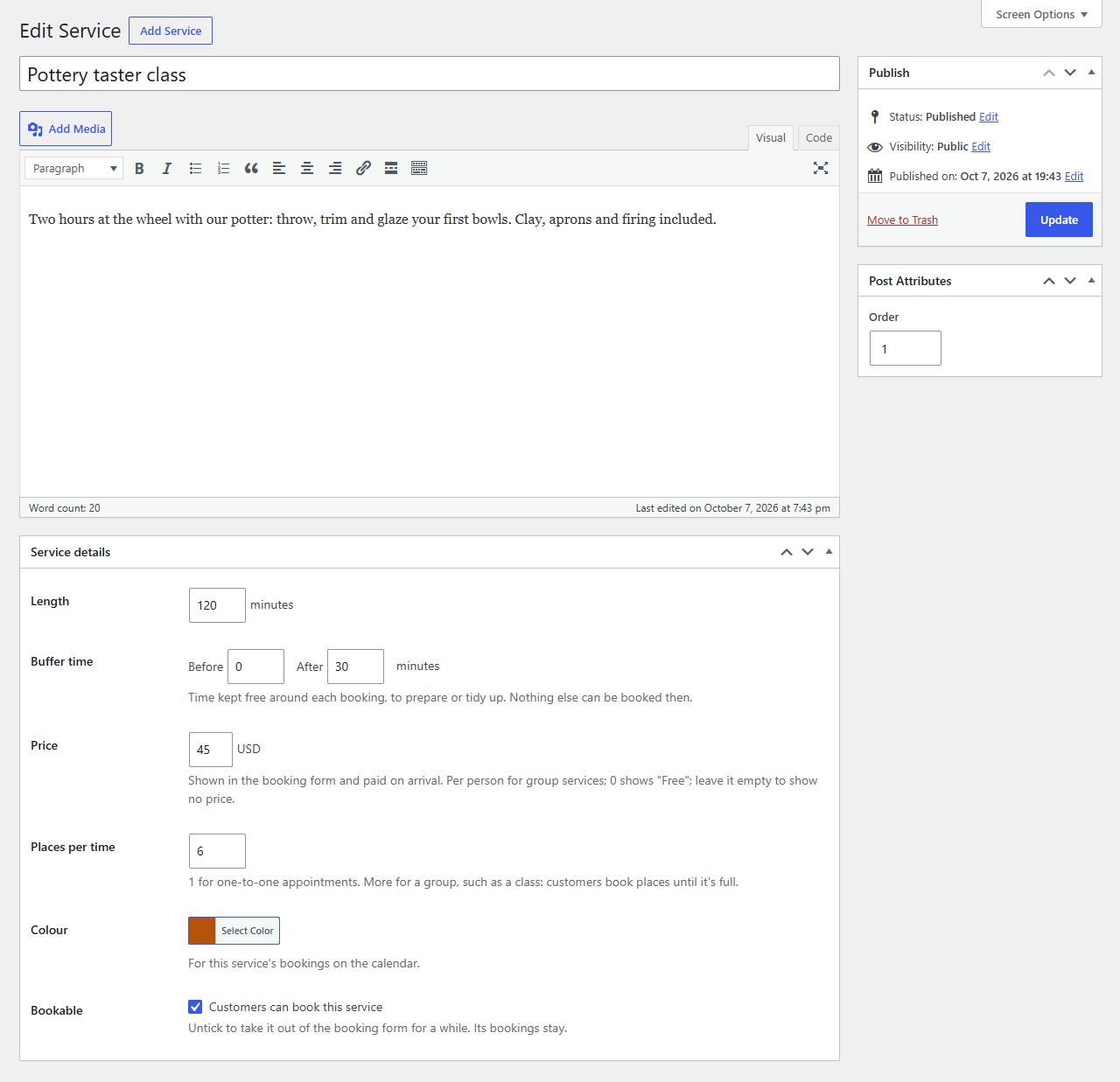
Task: Collapse the Service details panel
Action: click(829, 552)
